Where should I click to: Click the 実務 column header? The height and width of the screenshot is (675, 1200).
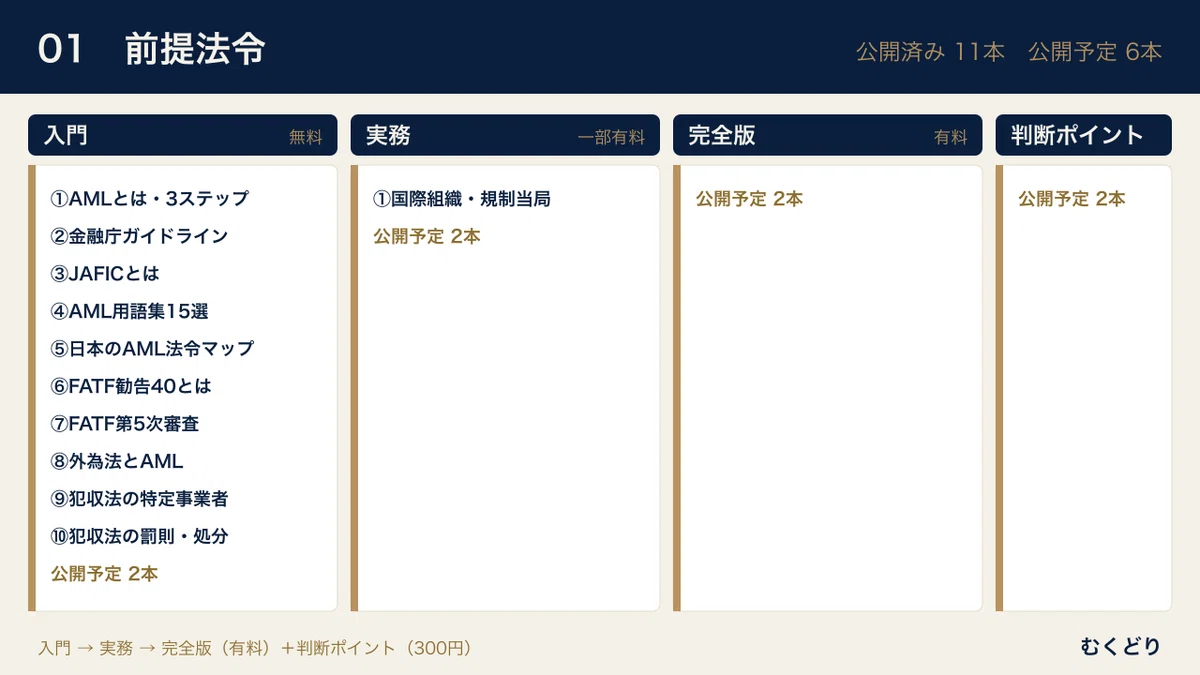tap(505, 135)
